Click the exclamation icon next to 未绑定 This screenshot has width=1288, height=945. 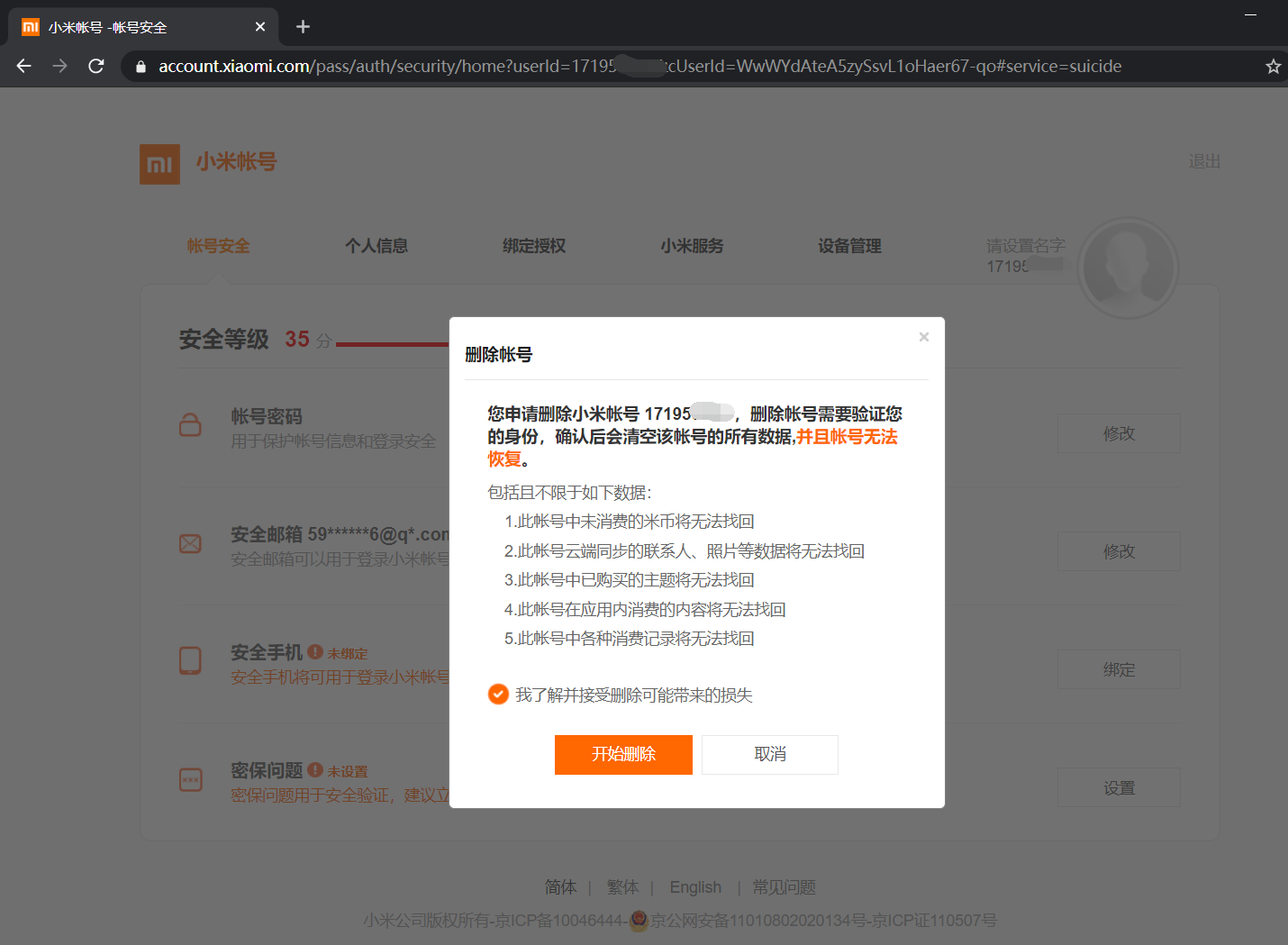point(314,652)
